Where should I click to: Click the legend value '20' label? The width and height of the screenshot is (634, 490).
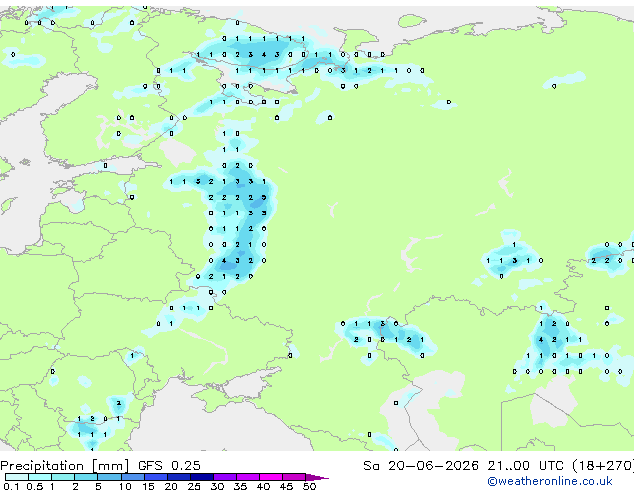tap(171, 486)
